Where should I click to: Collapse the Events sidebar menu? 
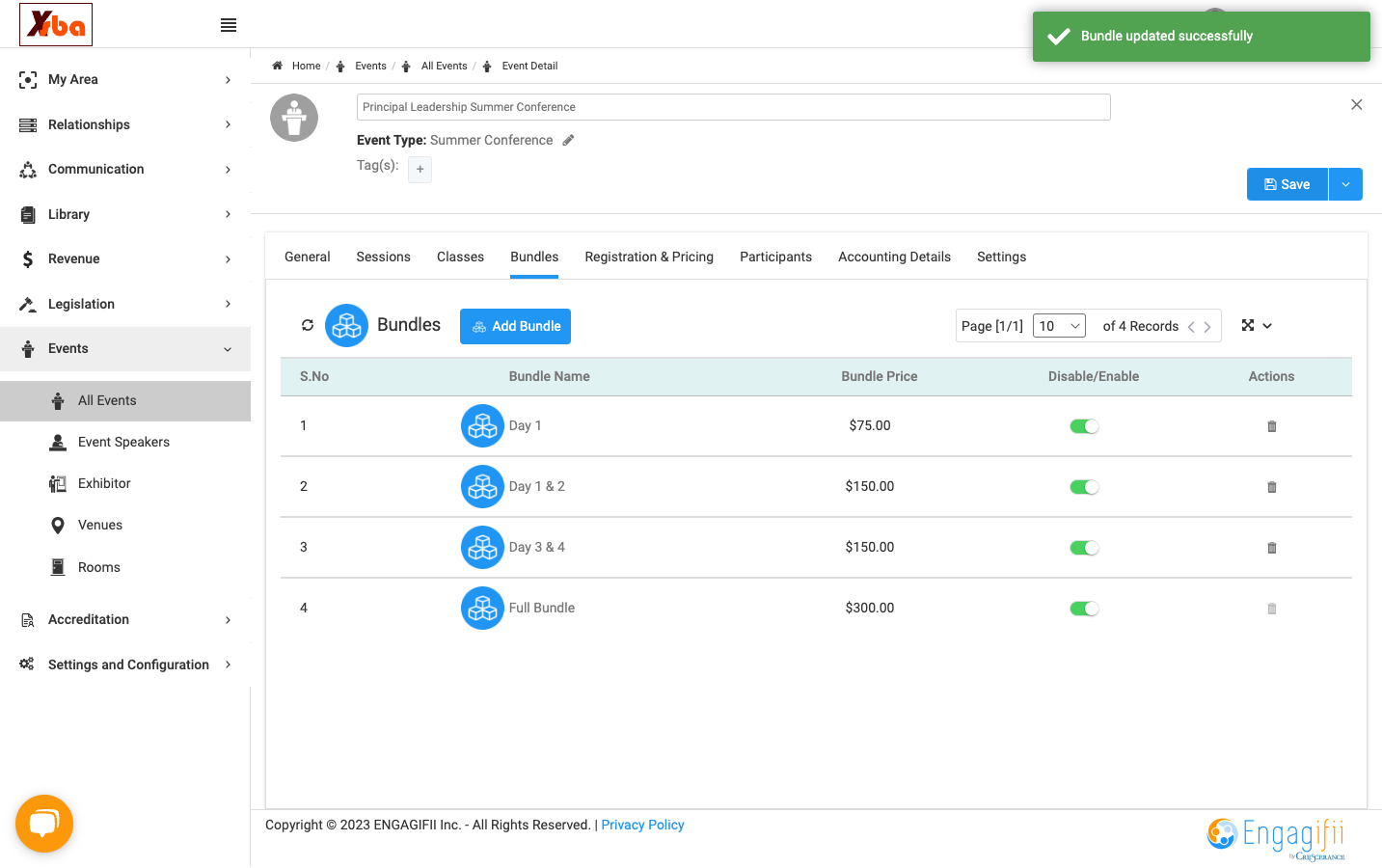click(x=125, y=348)
